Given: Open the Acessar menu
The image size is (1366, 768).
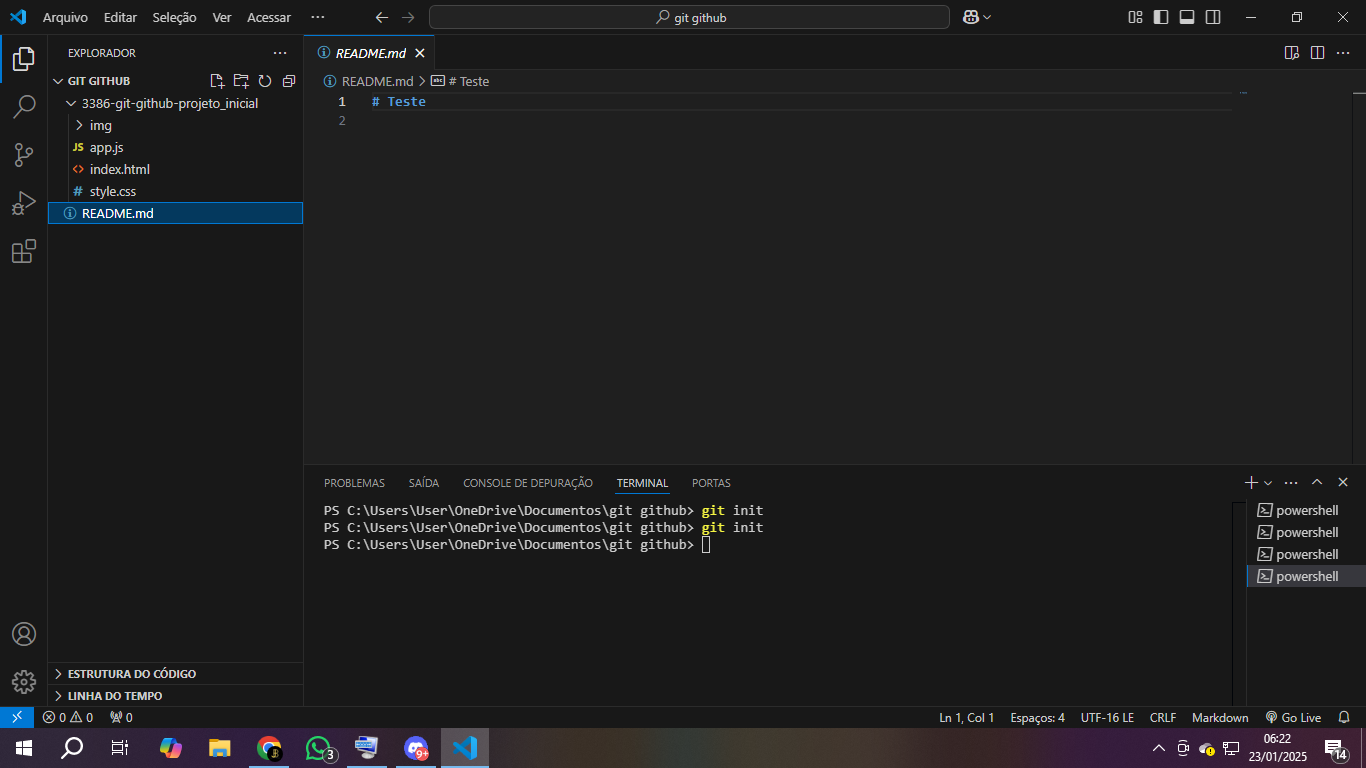Looking at the screenshot, I should coord(269,17).
